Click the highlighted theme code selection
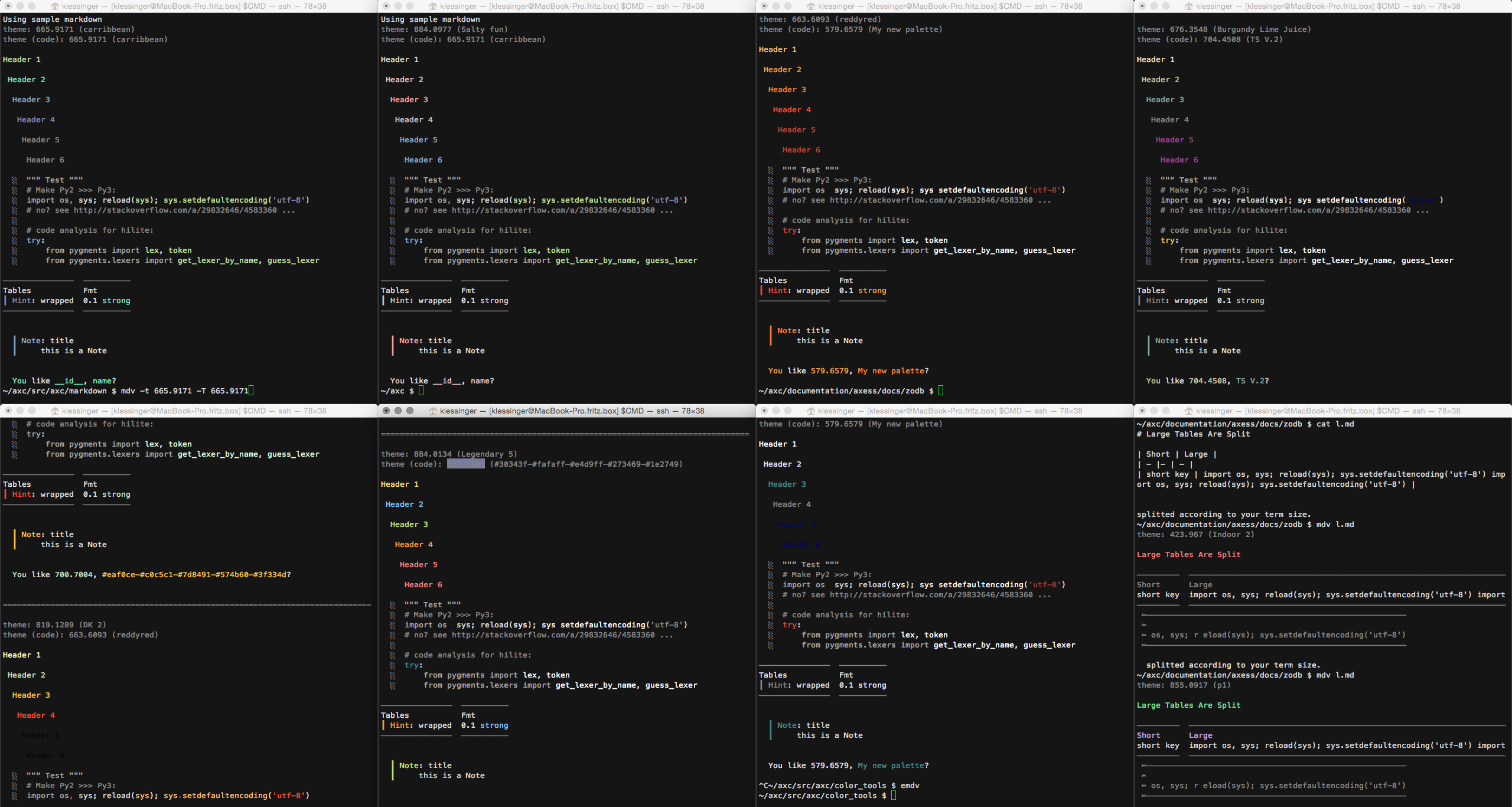This screenshot has height=807, width=1512. tap(465, 464)
